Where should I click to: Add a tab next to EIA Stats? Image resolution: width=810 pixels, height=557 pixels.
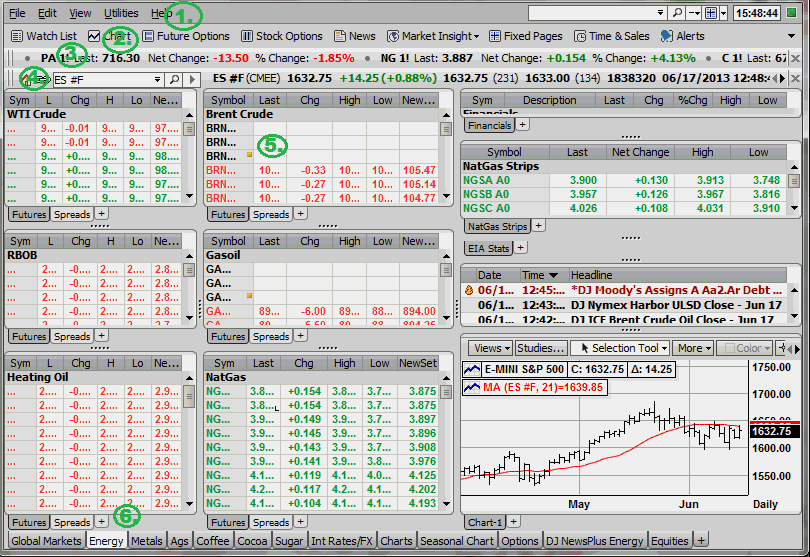point(521,248)
